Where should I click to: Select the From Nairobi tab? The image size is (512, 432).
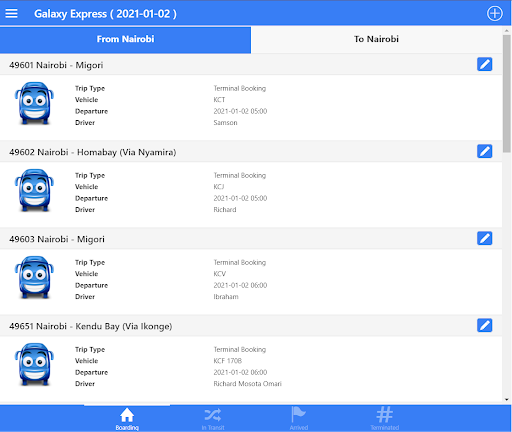tap(125, 39)
